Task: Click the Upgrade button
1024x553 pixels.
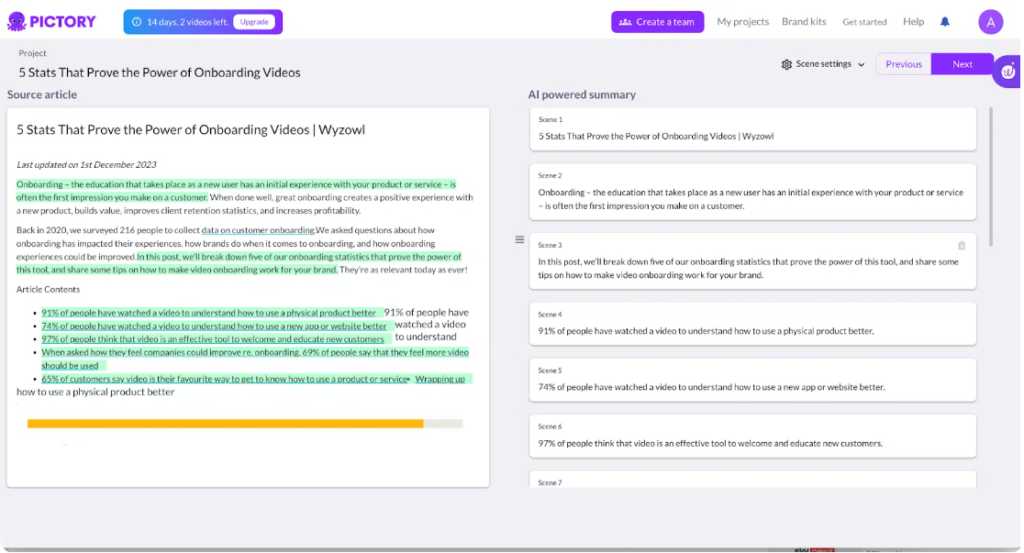Action: (254, 22)
